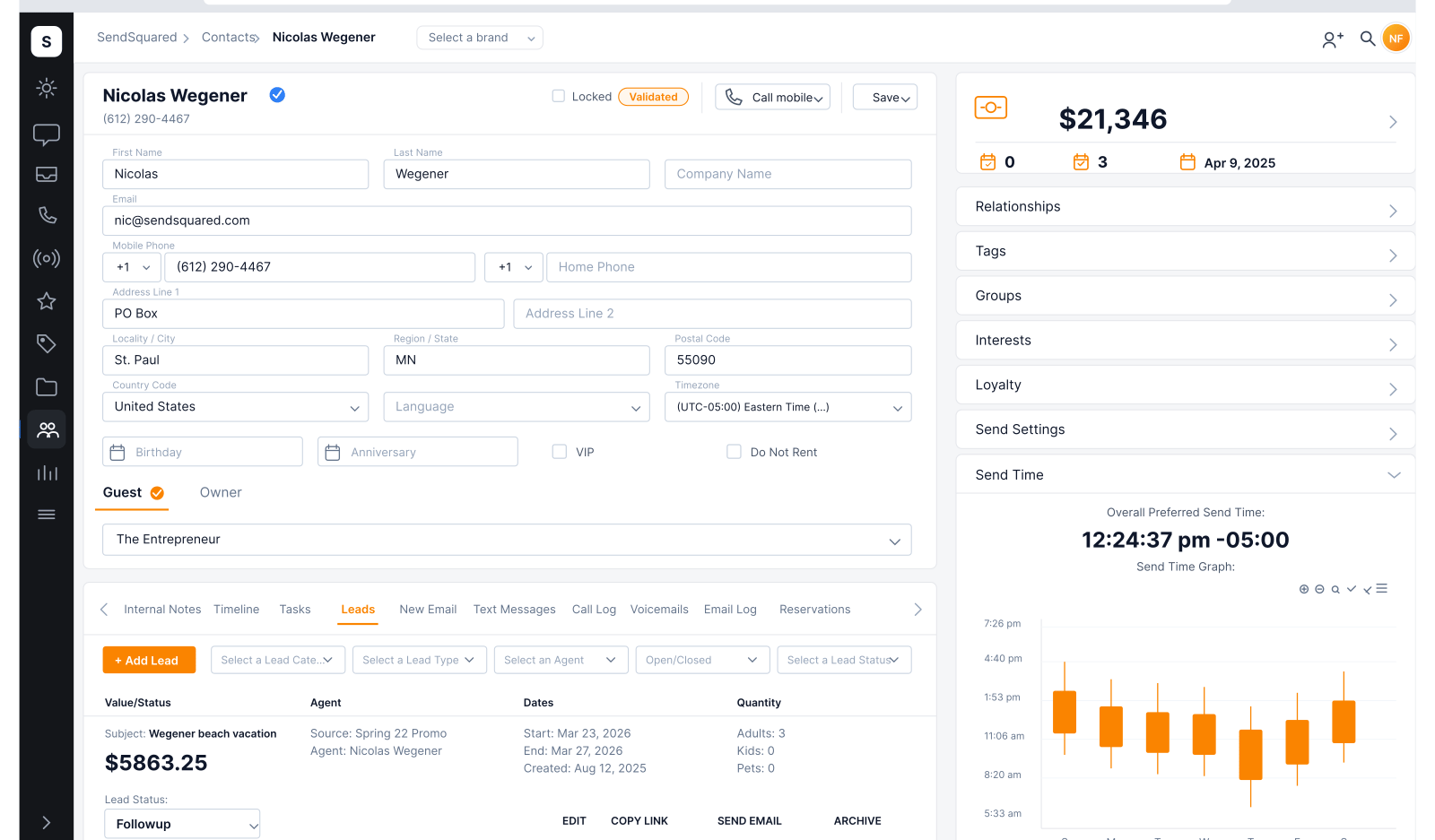Click SEND EMAIL on the lead
1435x840 pixels.
click(x=750, y=821)
